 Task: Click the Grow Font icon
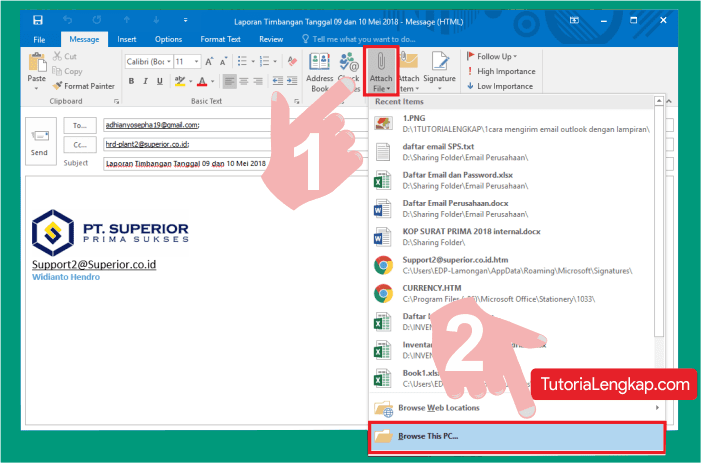[209, 61]
